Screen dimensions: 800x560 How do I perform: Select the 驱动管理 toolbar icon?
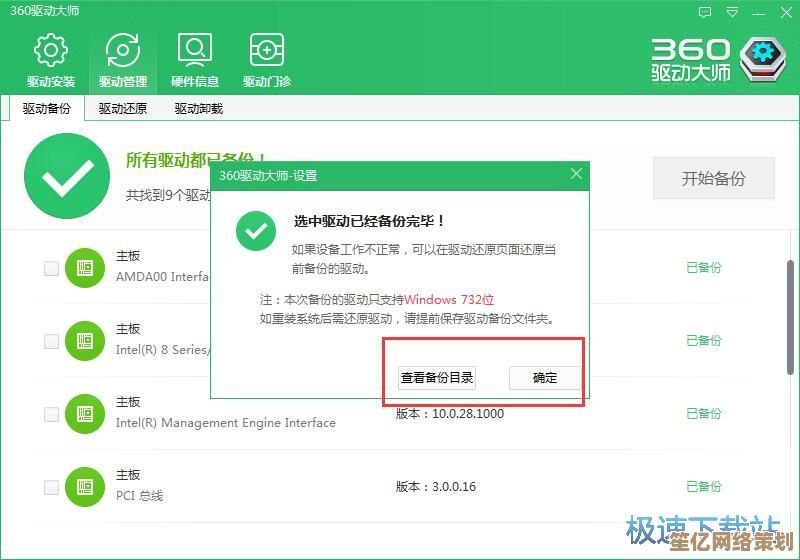(122, 50)
